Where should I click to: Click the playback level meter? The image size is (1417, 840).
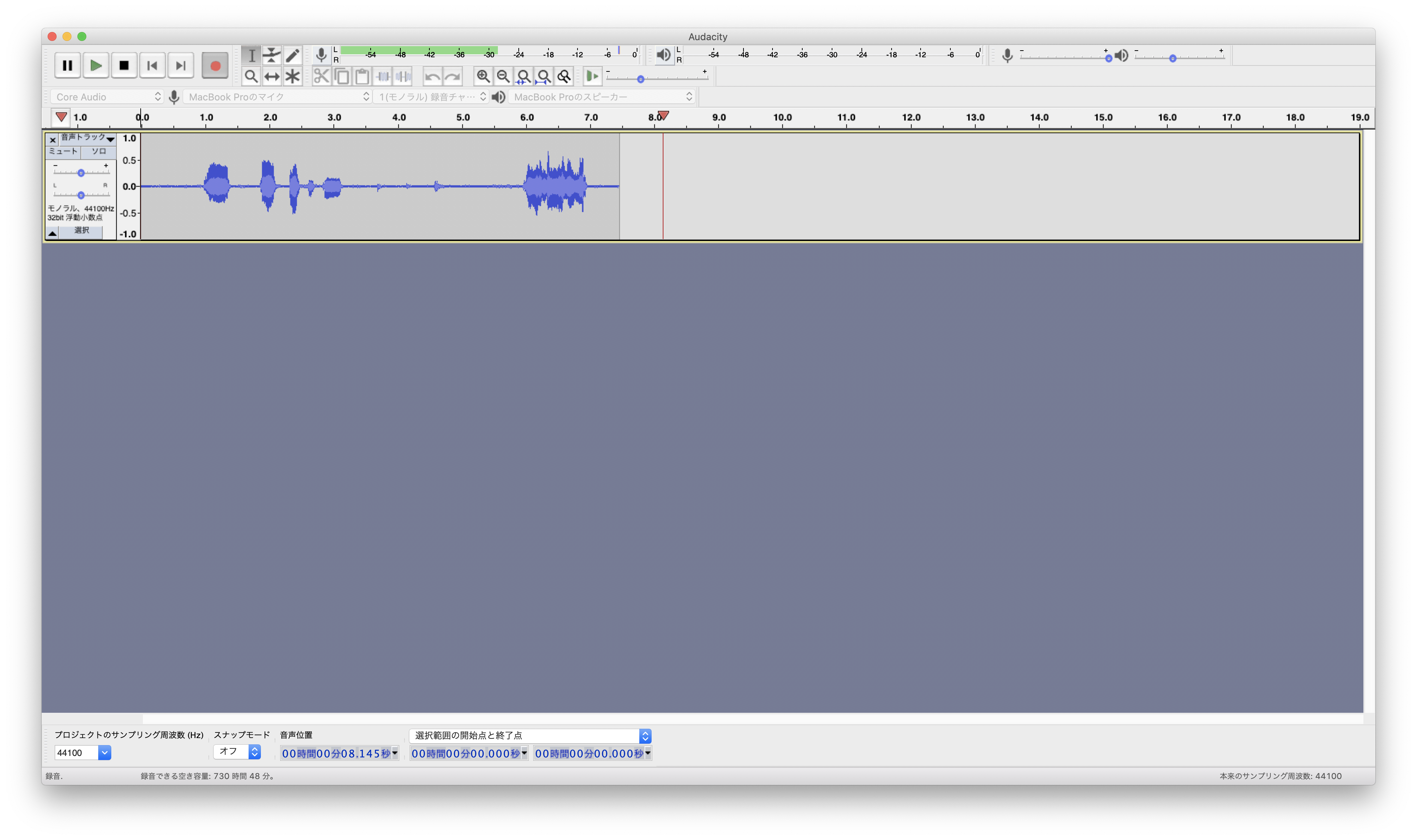click(831, 55)
